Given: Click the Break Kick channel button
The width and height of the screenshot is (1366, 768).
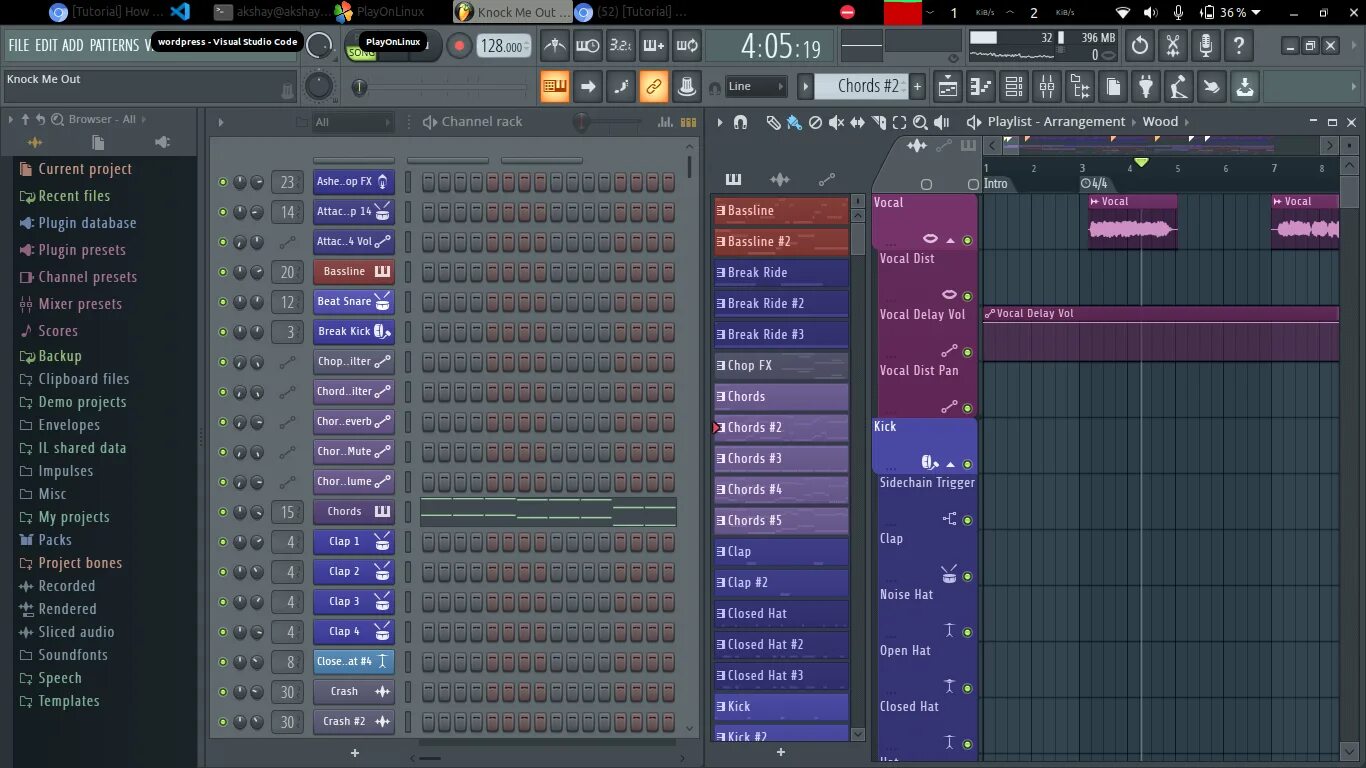Looking at the screenshot, I should tap(354, 331).
